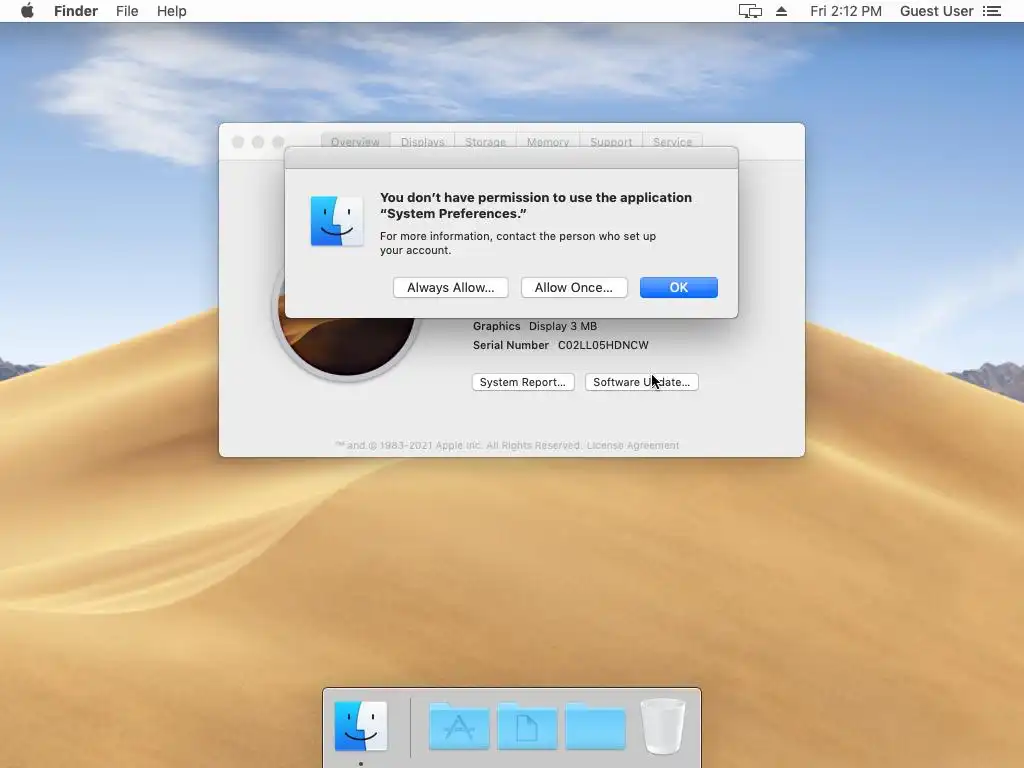Zoom the About This Mac window
Screen dimensions: 1024x768
click(x=278, y=142)
